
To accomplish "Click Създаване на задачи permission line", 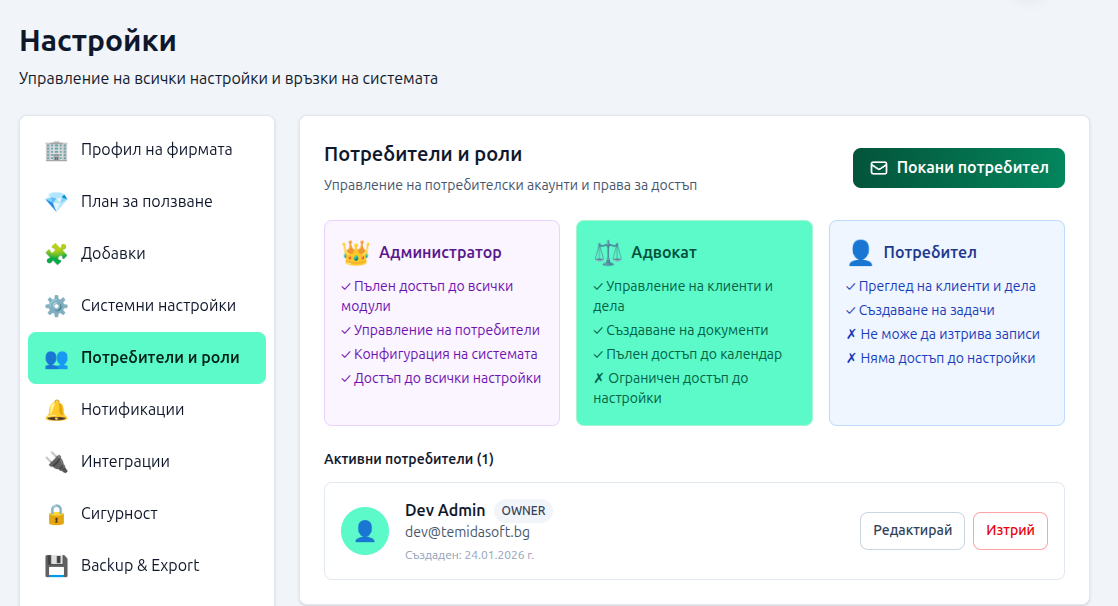I will [920, 310].
